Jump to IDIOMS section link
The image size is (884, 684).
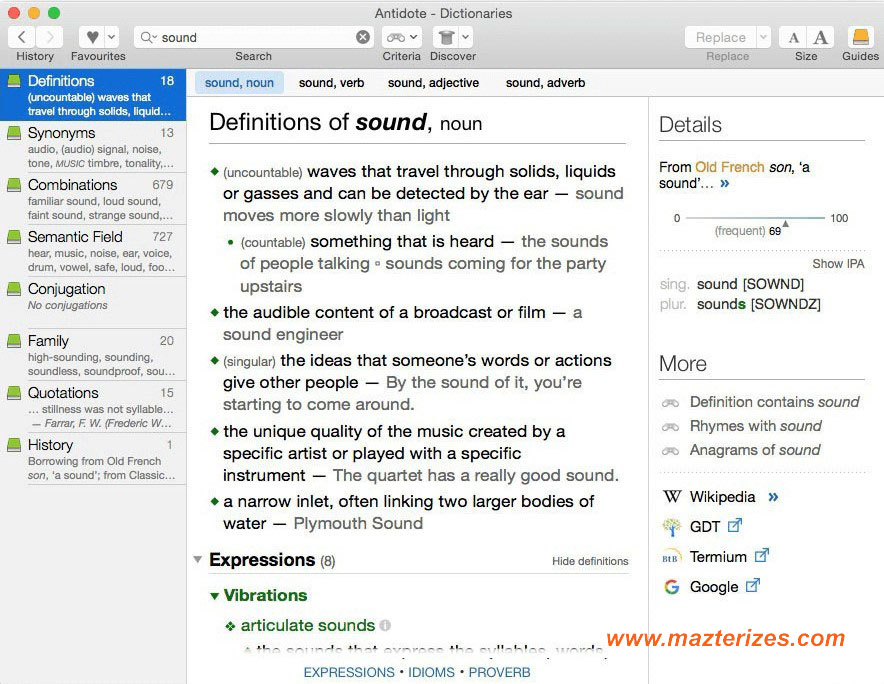pos(431,672)
